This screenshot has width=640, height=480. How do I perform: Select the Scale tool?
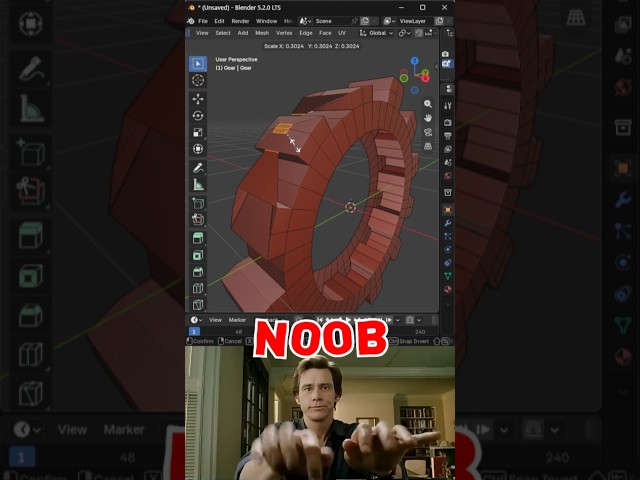198,132
